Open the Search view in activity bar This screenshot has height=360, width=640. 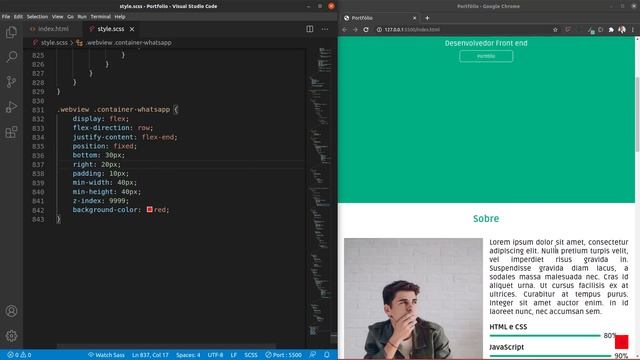click(11, 57)
